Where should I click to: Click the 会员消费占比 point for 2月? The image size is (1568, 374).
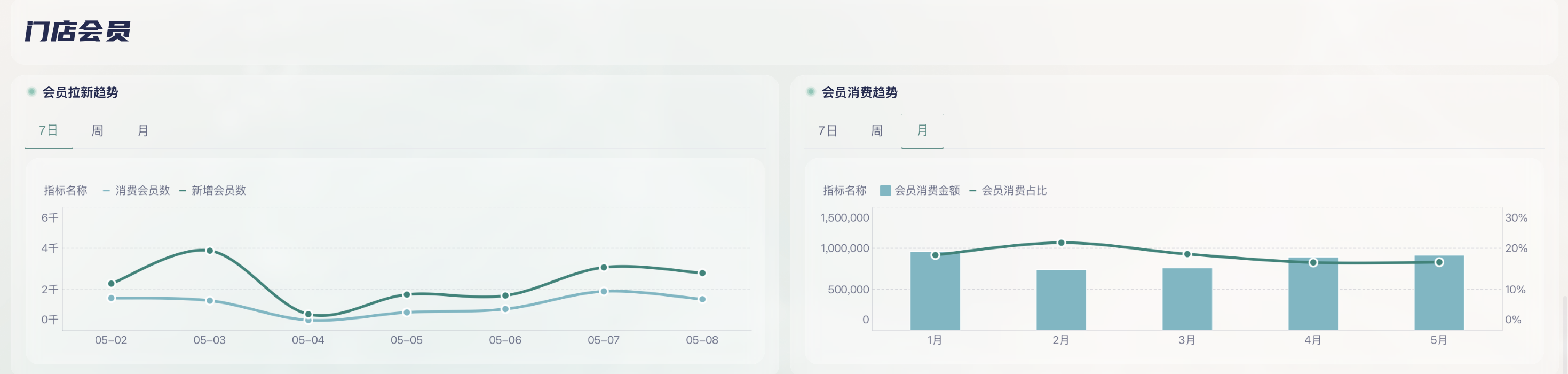[1061, 243]
